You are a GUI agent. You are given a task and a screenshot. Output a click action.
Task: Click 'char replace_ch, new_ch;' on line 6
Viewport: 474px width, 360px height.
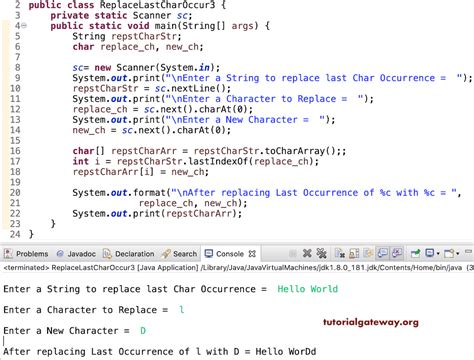click(138, 47)
